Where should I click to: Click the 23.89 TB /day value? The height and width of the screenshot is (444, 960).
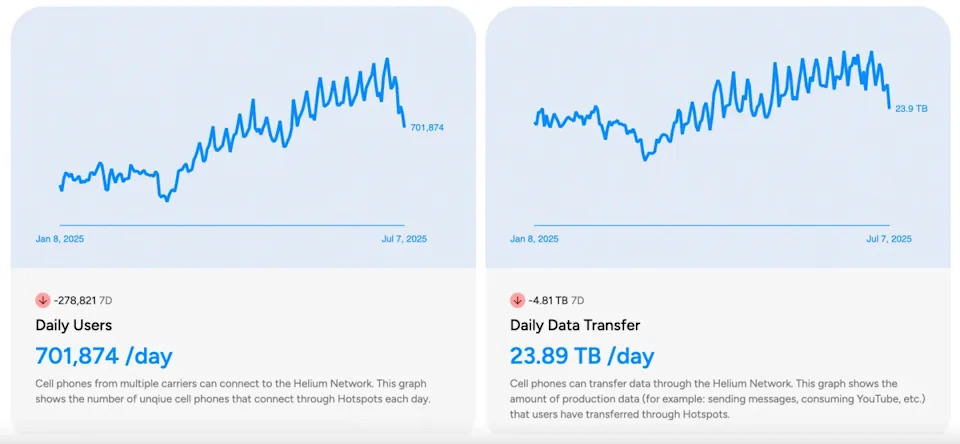[x=582, y=356]
